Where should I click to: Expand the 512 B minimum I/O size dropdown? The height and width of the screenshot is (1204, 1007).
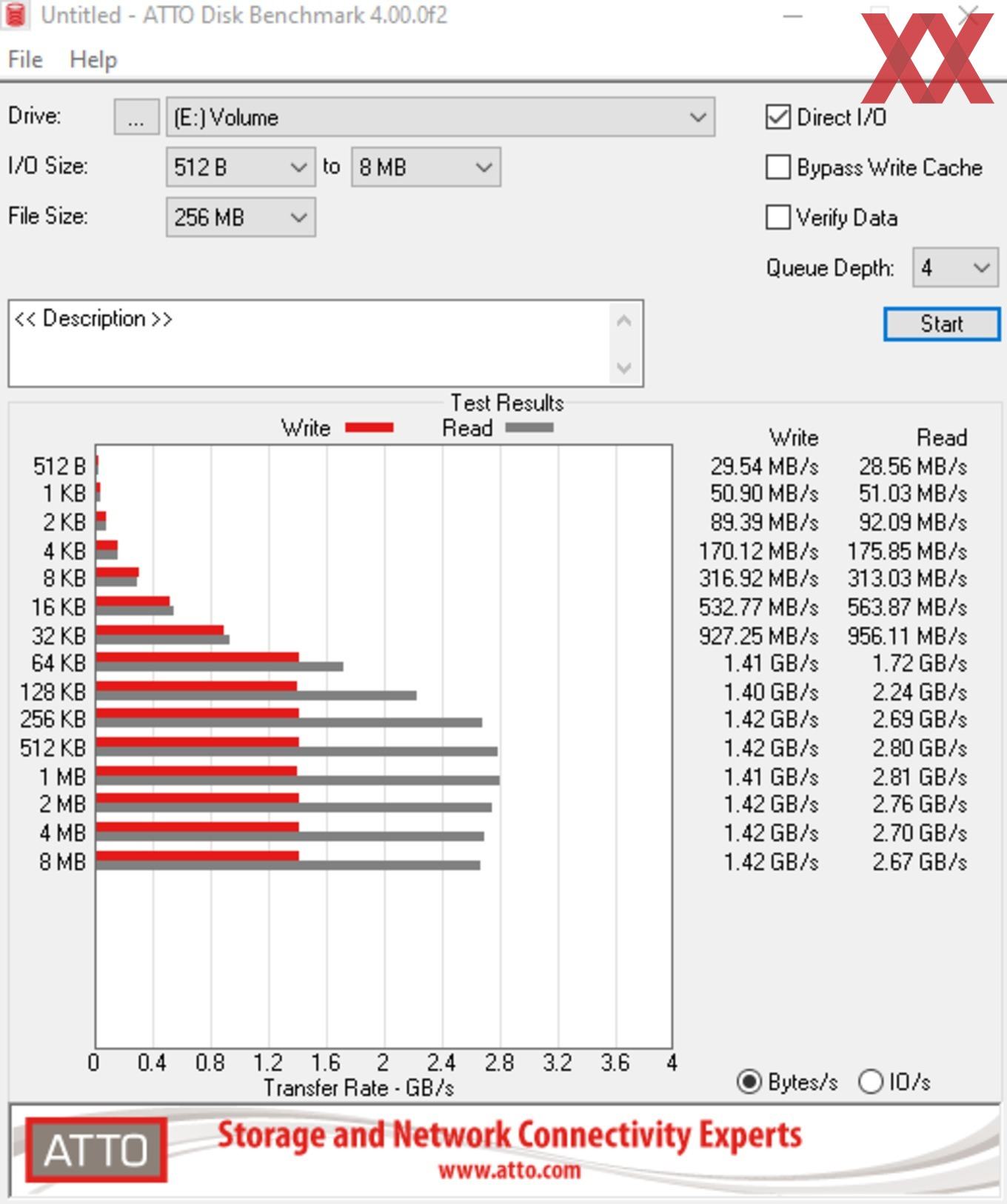[x=241, y=167]
